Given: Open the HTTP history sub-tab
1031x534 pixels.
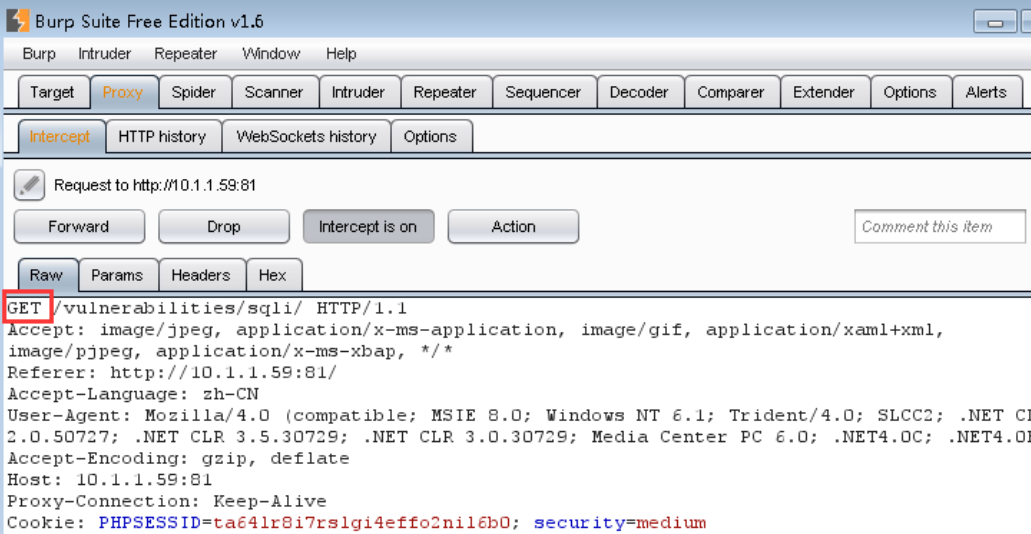Looking at the screenshot, I should [x=162, y=137].
